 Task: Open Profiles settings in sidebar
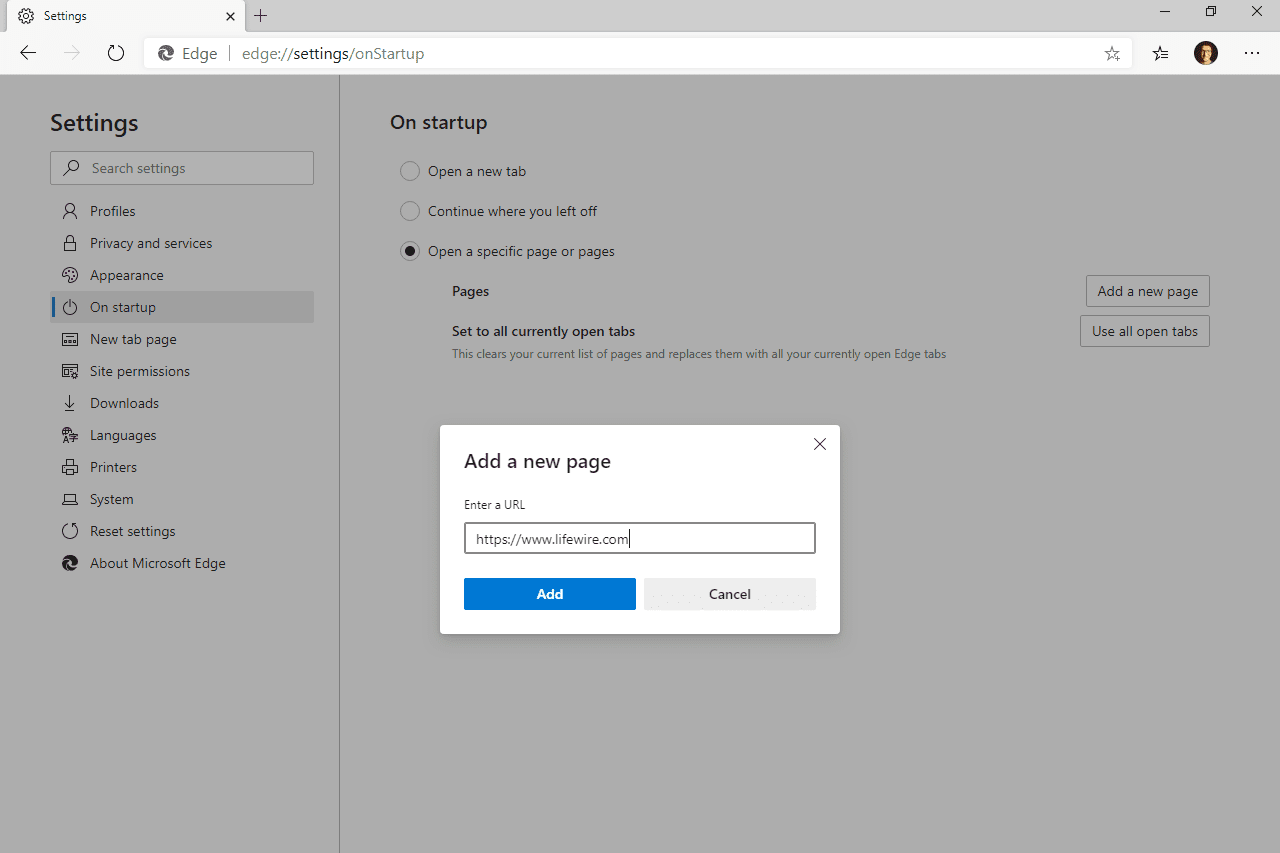[x=112, y=211]
